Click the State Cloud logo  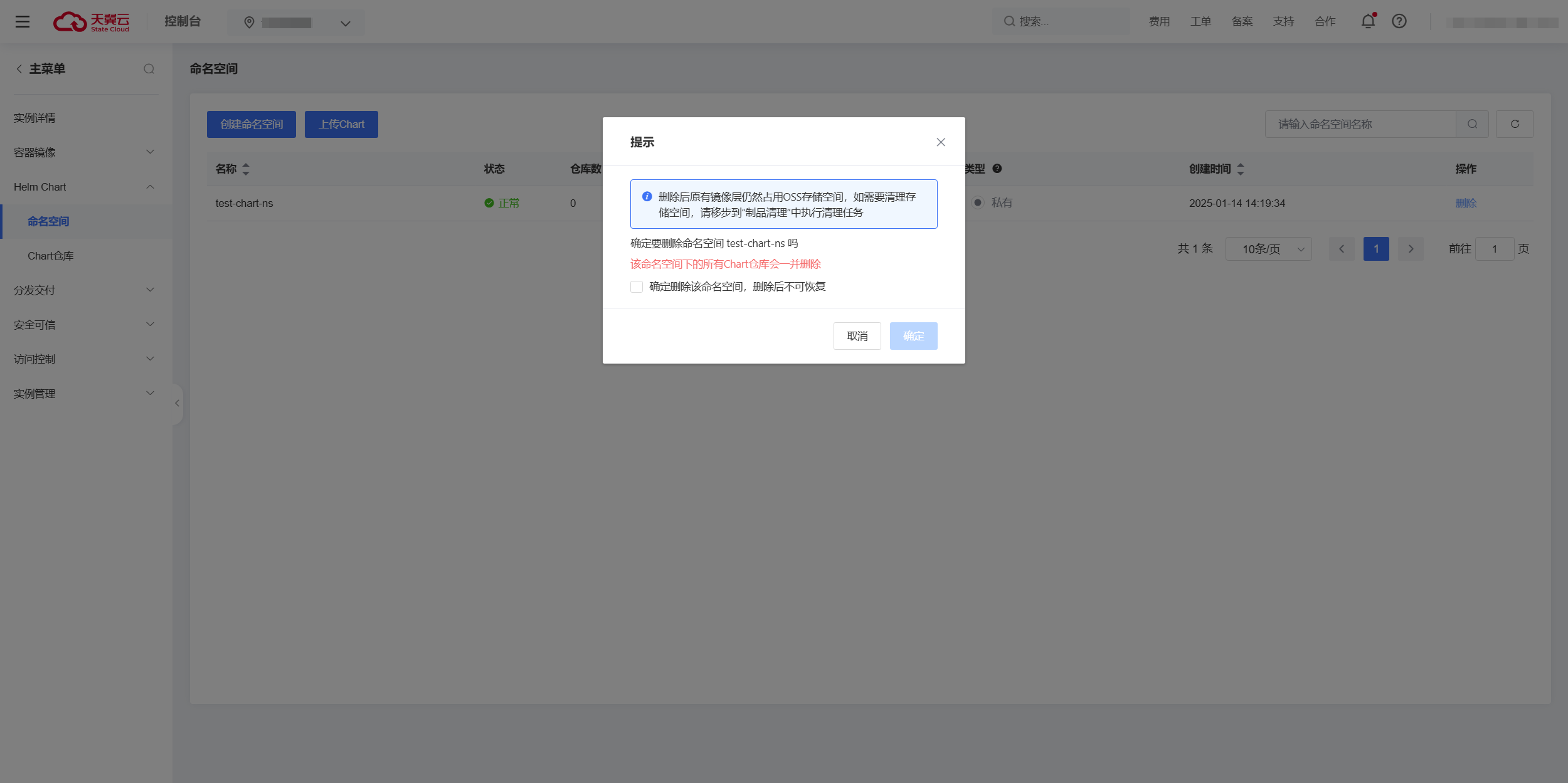point(92,21)
